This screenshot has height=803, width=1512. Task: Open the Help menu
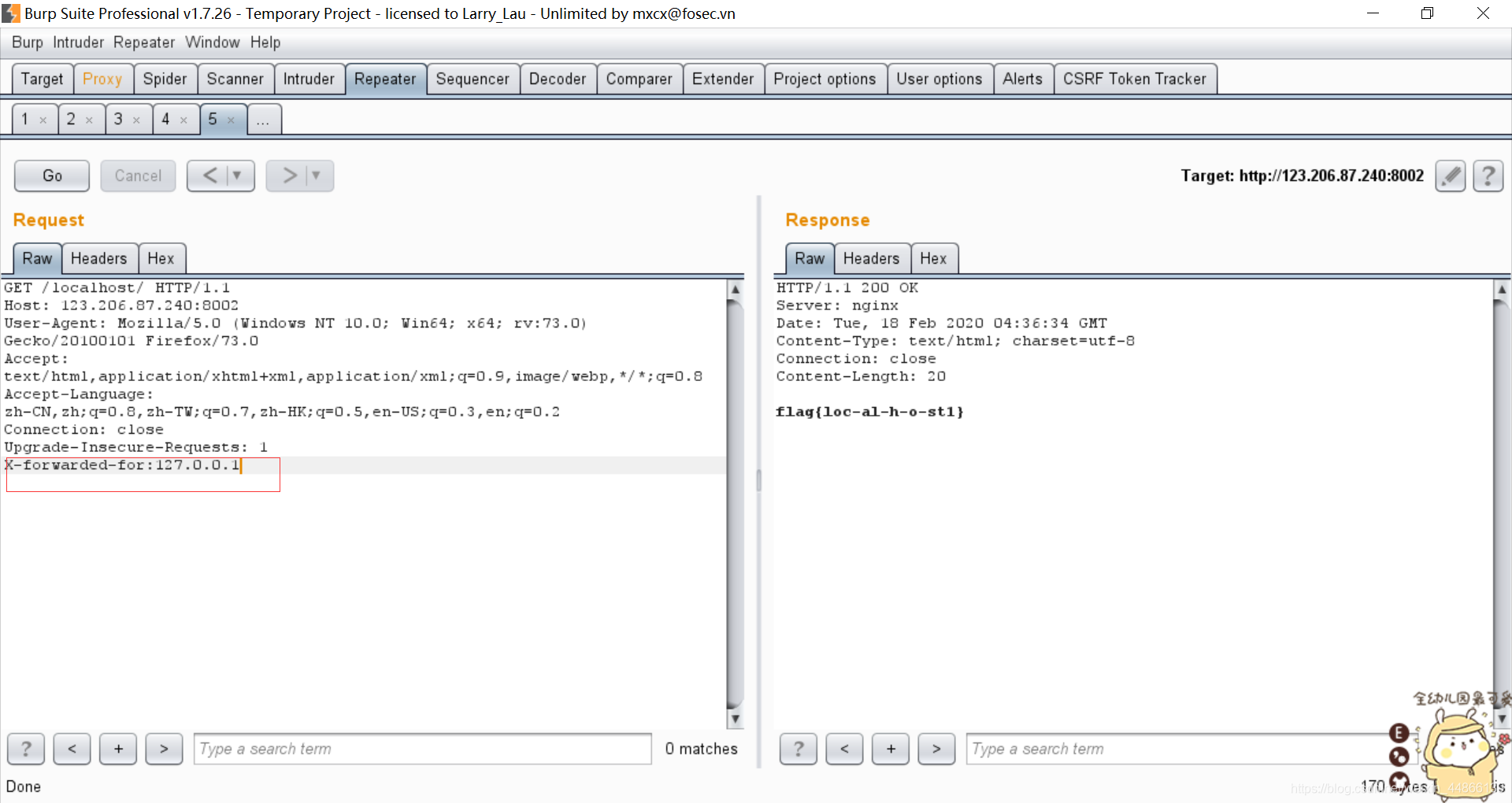[265, 43]
